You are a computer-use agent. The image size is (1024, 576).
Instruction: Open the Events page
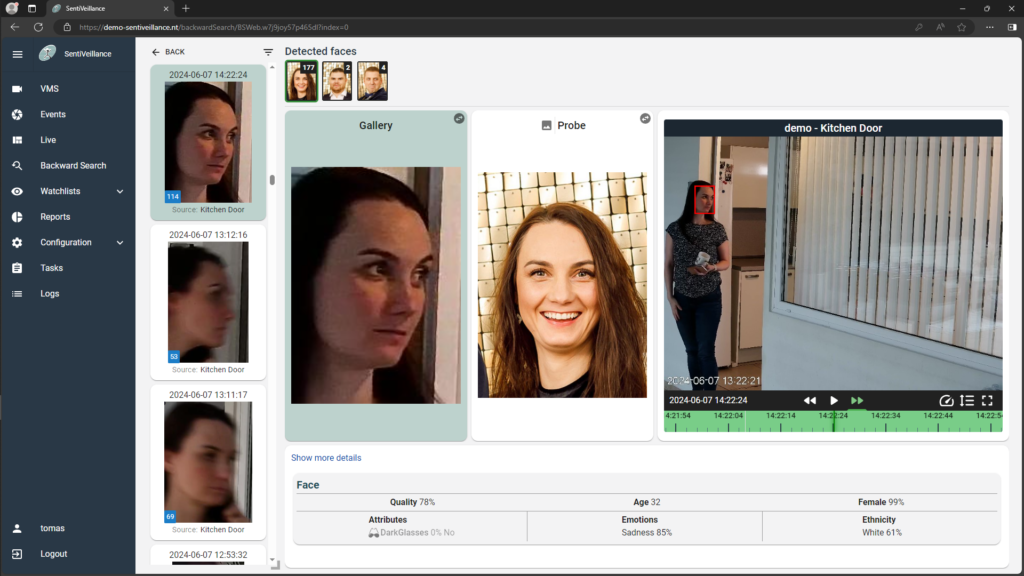pyautogui.click(x=52, y=114)
